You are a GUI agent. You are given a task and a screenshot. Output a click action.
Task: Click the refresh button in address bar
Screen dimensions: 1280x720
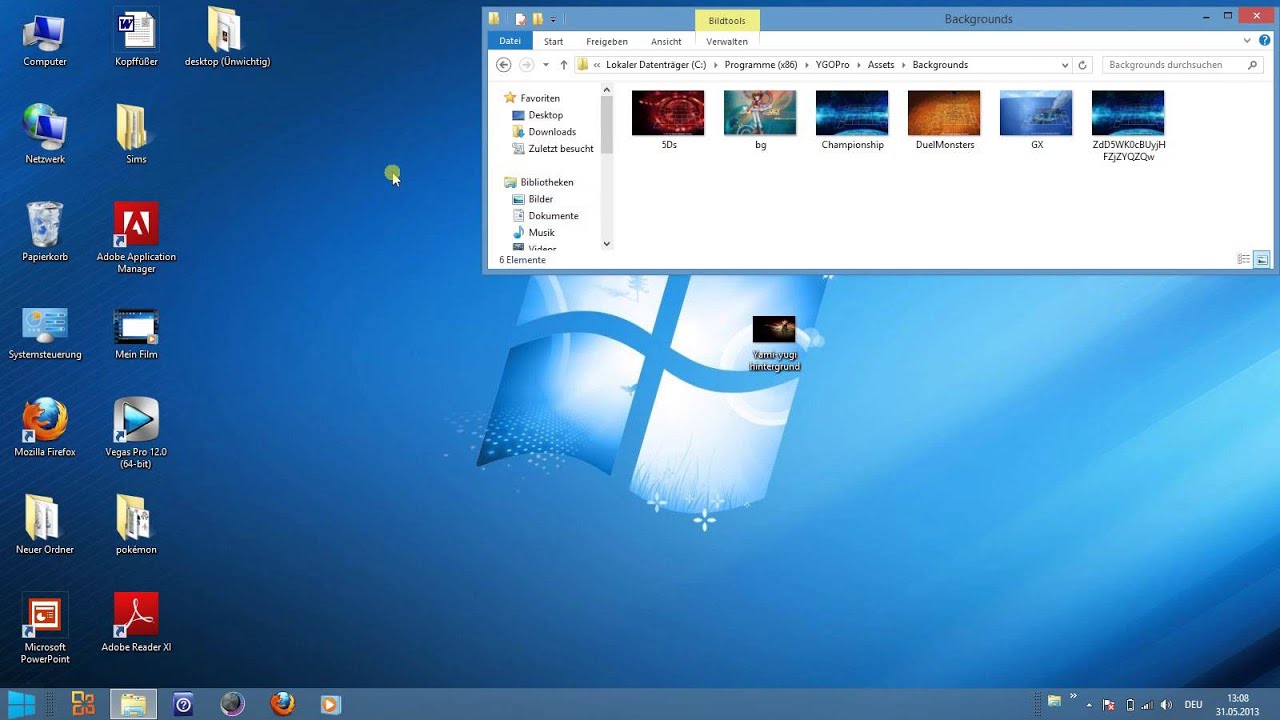click(1082, 65)
